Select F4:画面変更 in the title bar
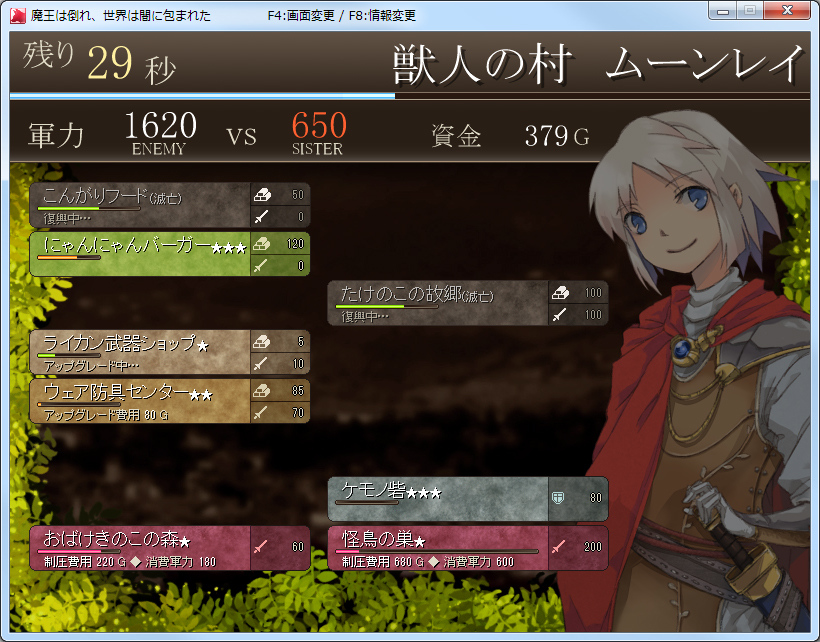Image resolution: width=820 pixels, height=642 pixels. tap(299, 14)
